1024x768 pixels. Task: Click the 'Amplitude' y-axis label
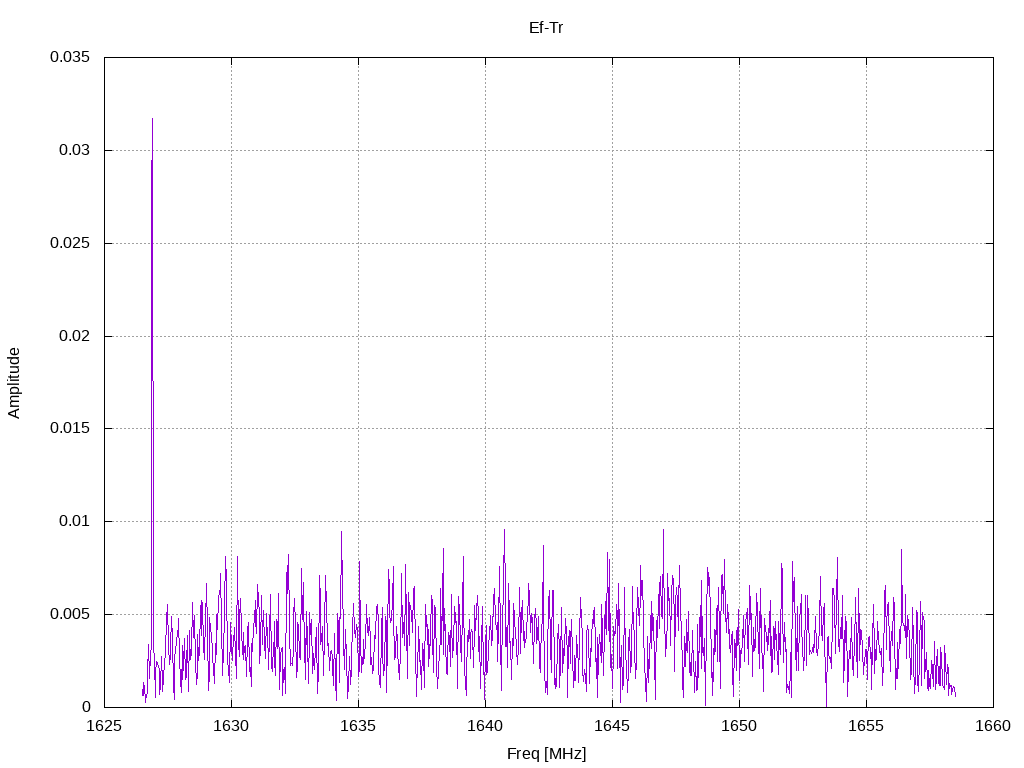(14, 383)
